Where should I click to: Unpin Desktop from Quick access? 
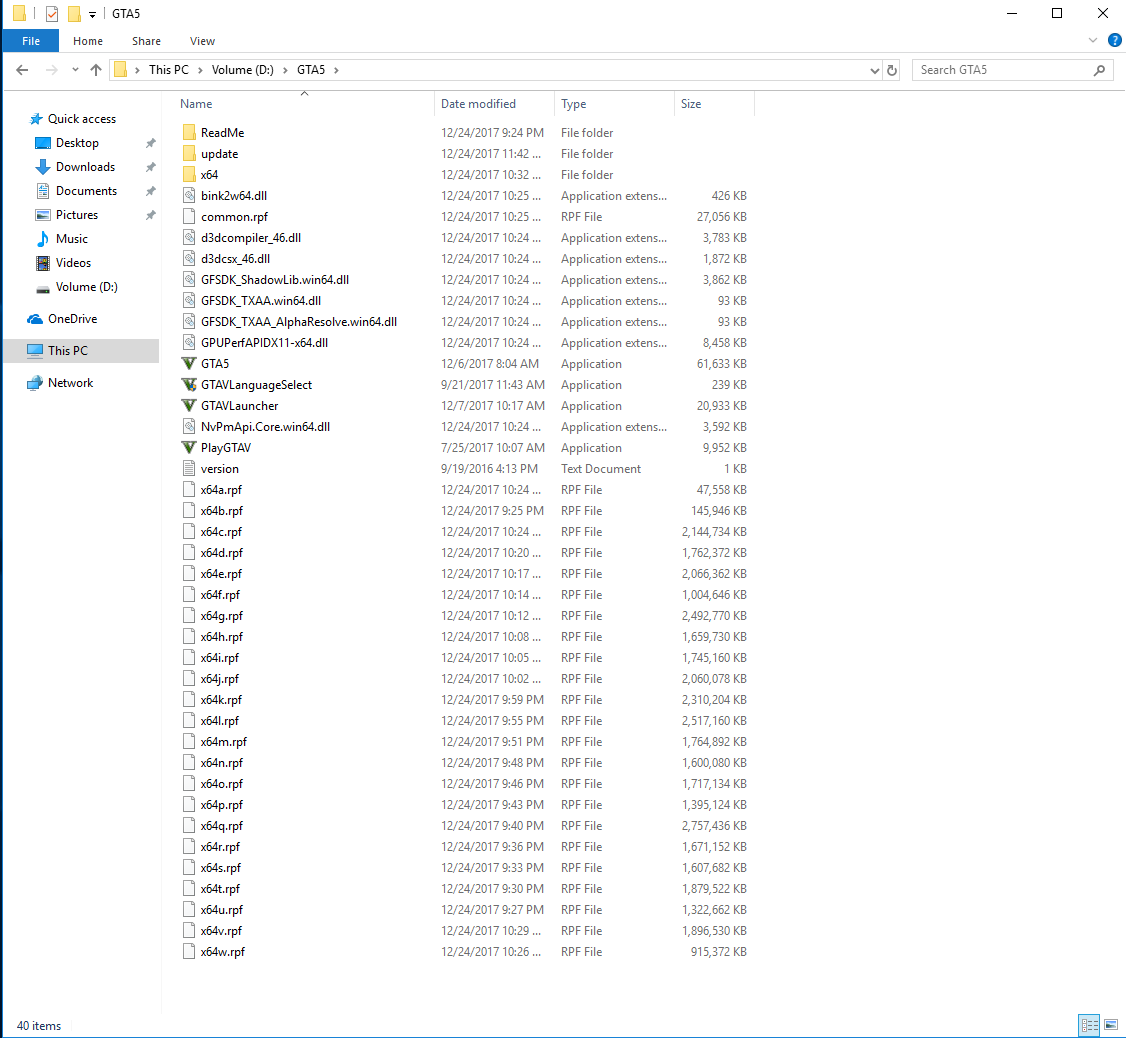(x=151, y=144)
